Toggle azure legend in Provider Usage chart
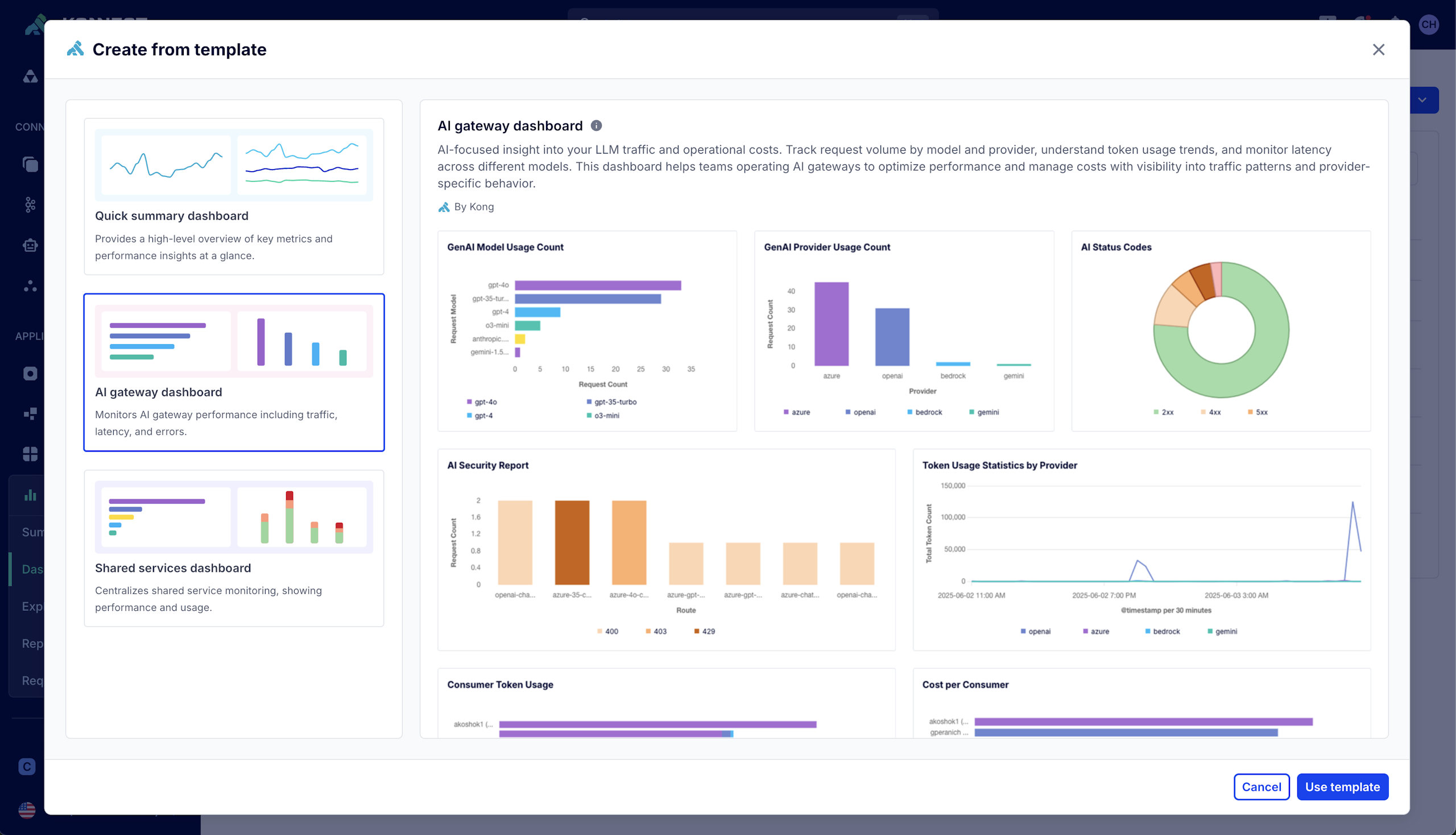This screenshot has width=1456, height=835. click(796, 412)
